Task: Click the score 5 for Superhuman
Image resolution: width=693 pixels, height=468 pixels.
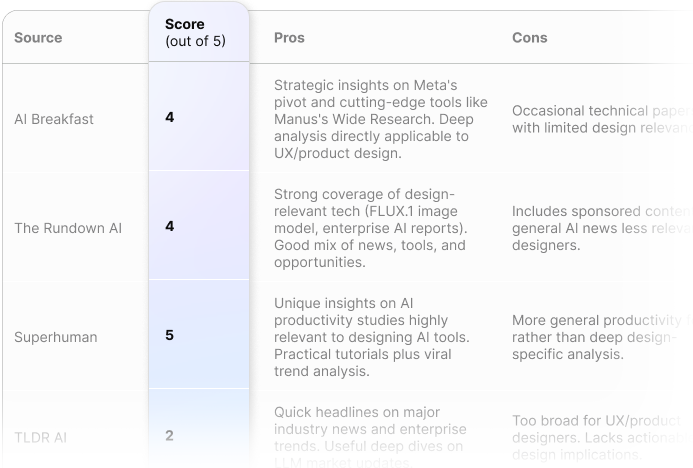Action: [170, 335]
